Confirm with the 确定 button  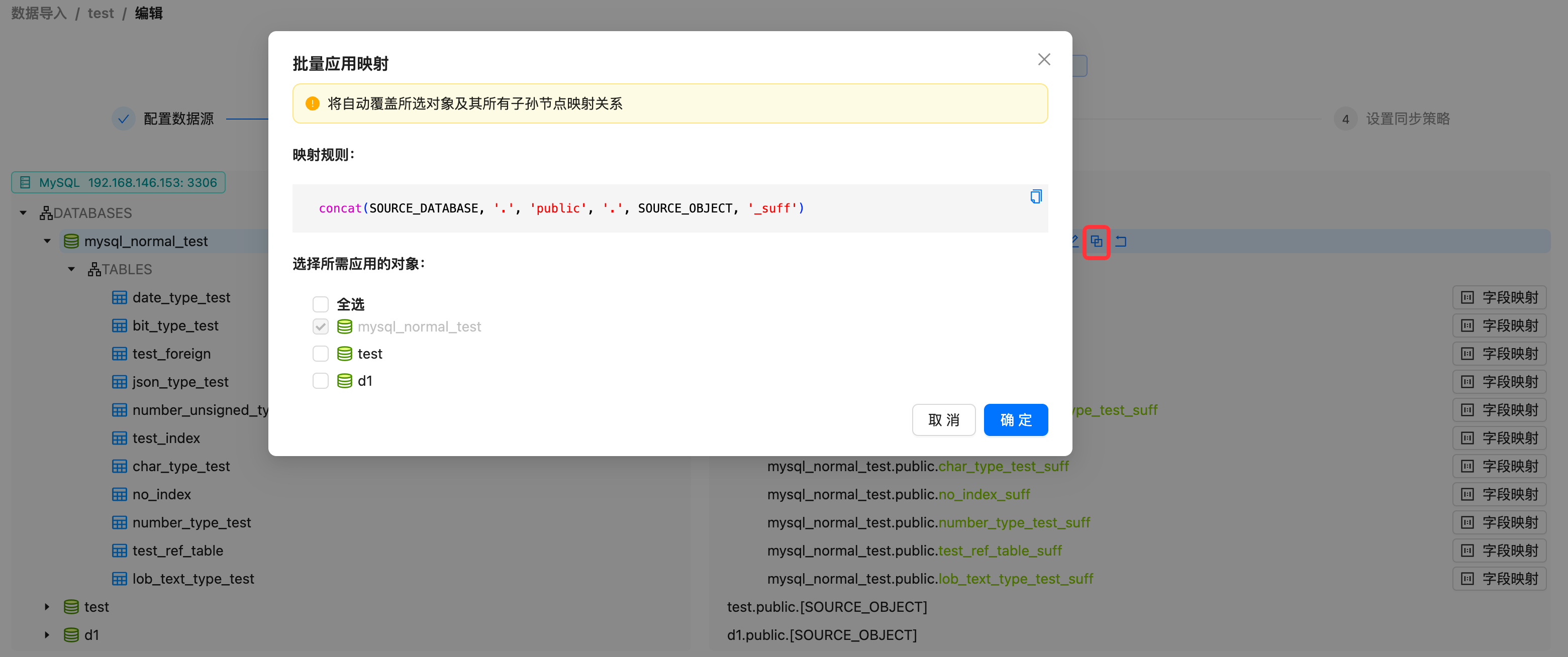[1015, 420]
